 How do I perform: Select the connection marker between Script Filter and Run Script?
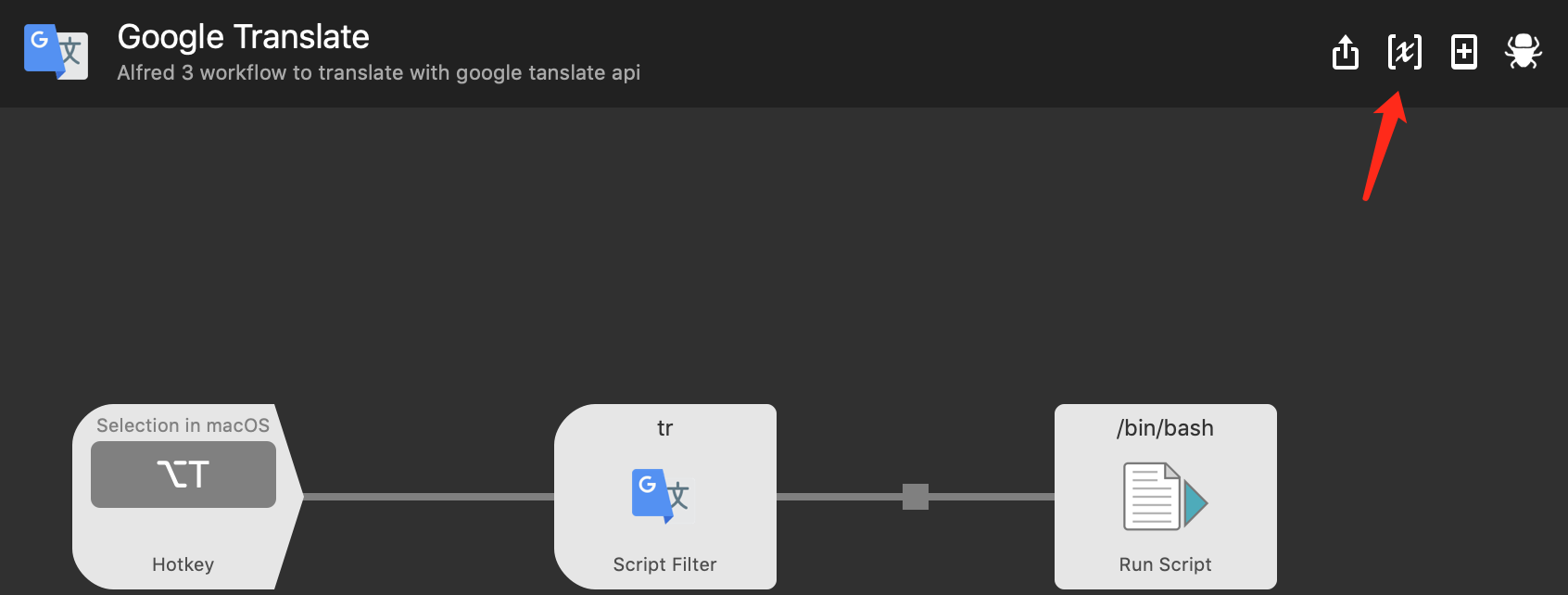[x=914, y=498]
